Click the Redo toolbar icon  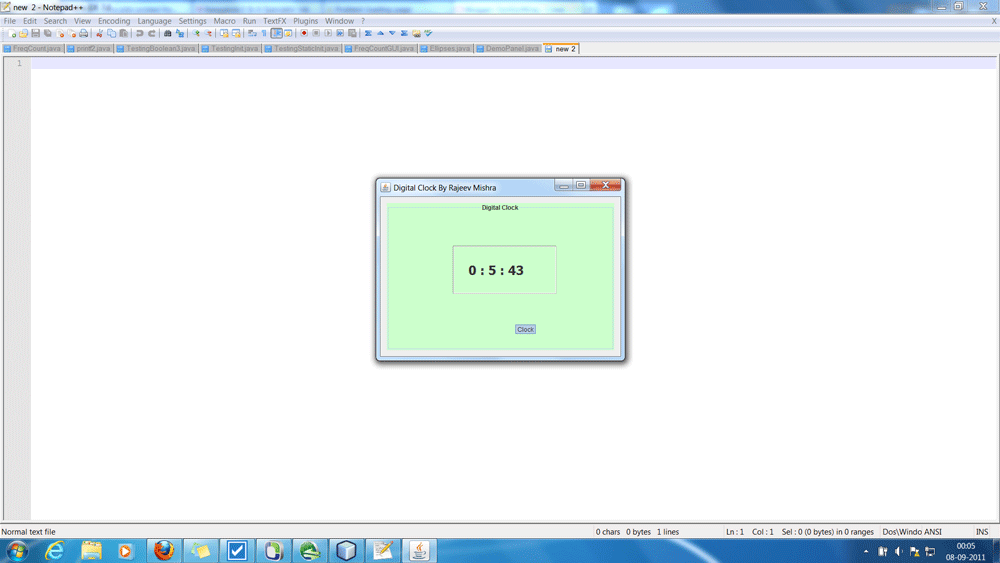pyautogui.click(x=152, y=33)
